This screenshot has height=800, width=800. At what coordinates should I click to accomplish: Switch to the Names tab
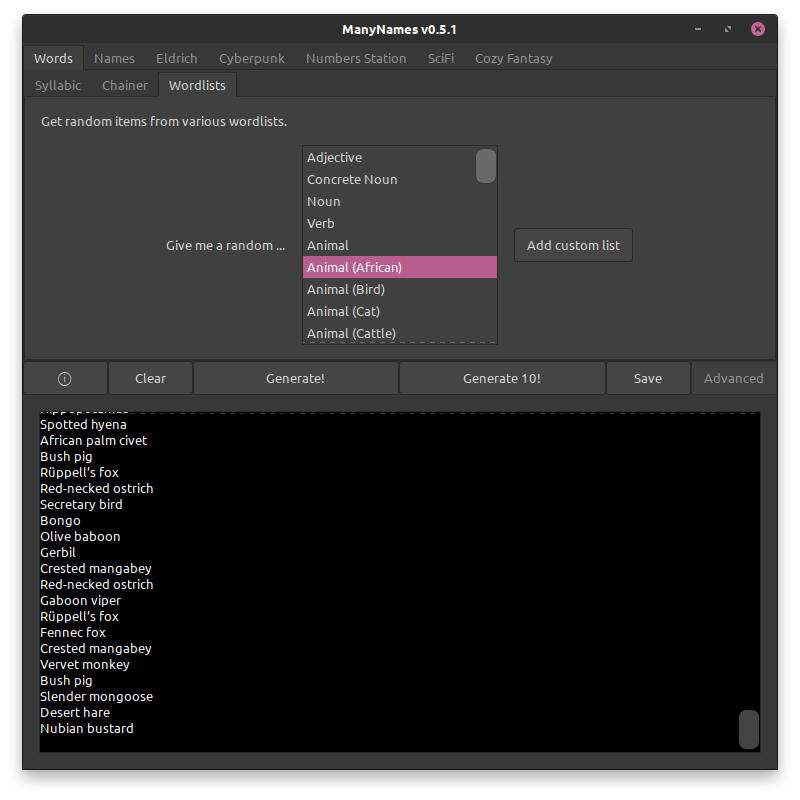click(x=114, y=58)
